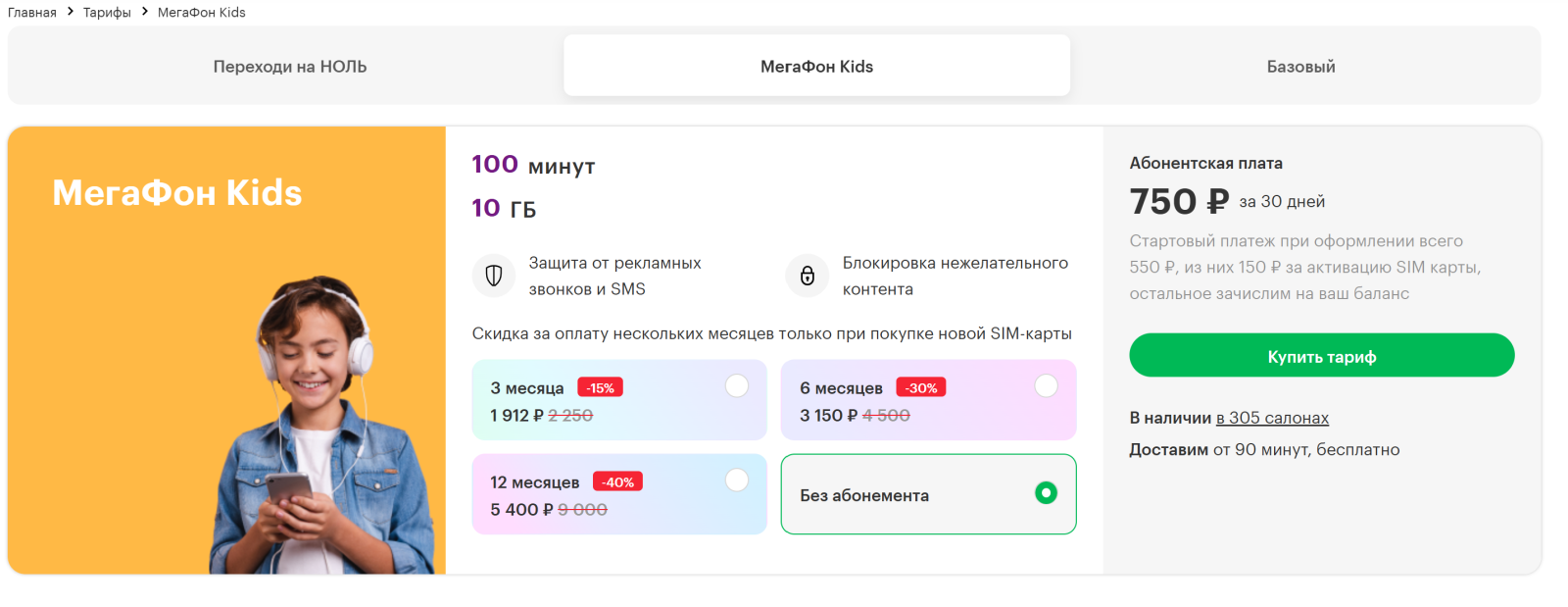The width and height of the screenshot is (1568, 607).
Task: Click the -30% discount badge
Action: (920, 388)
